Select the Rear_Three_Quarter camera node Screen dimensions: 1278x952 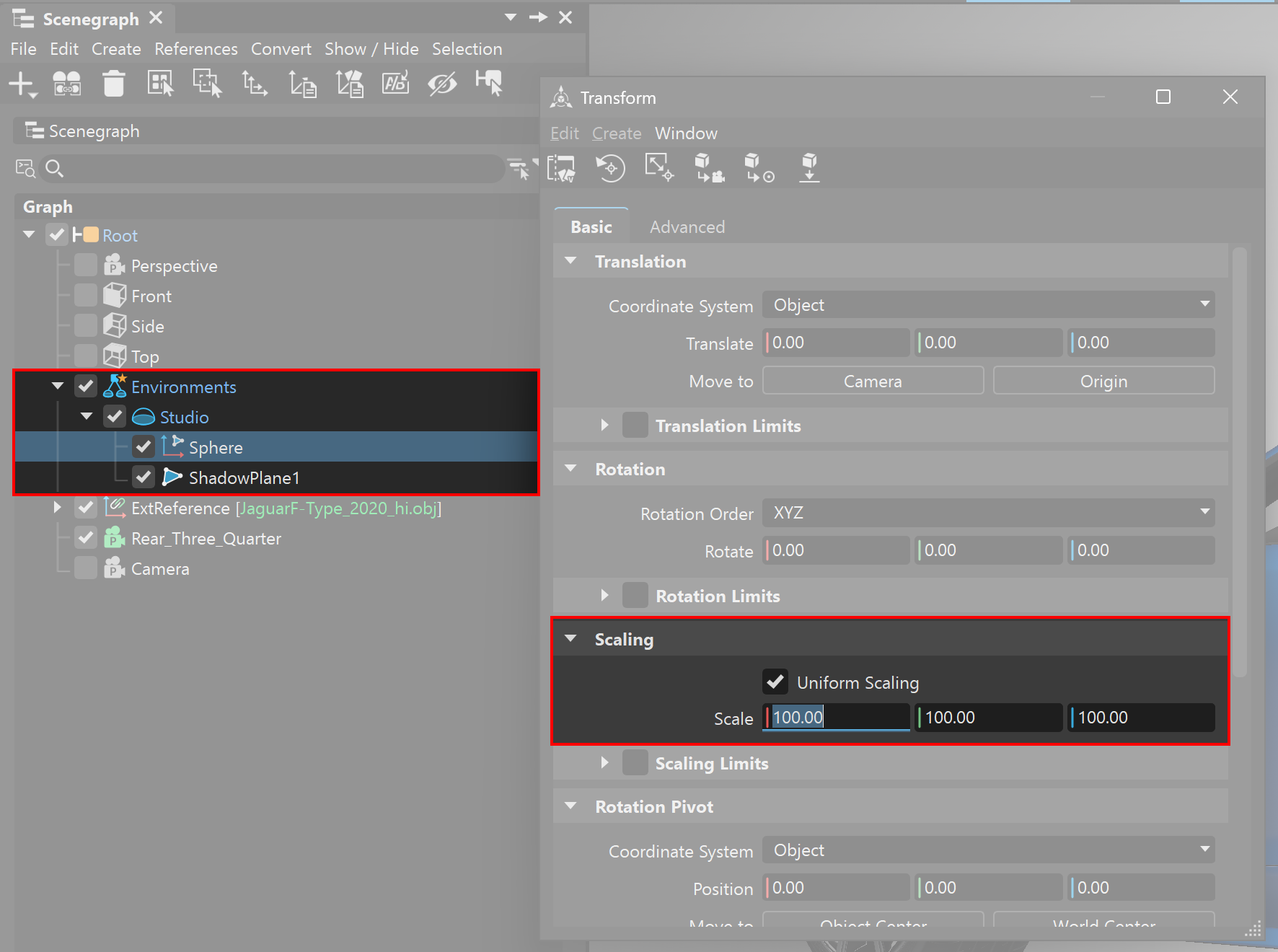206,539
